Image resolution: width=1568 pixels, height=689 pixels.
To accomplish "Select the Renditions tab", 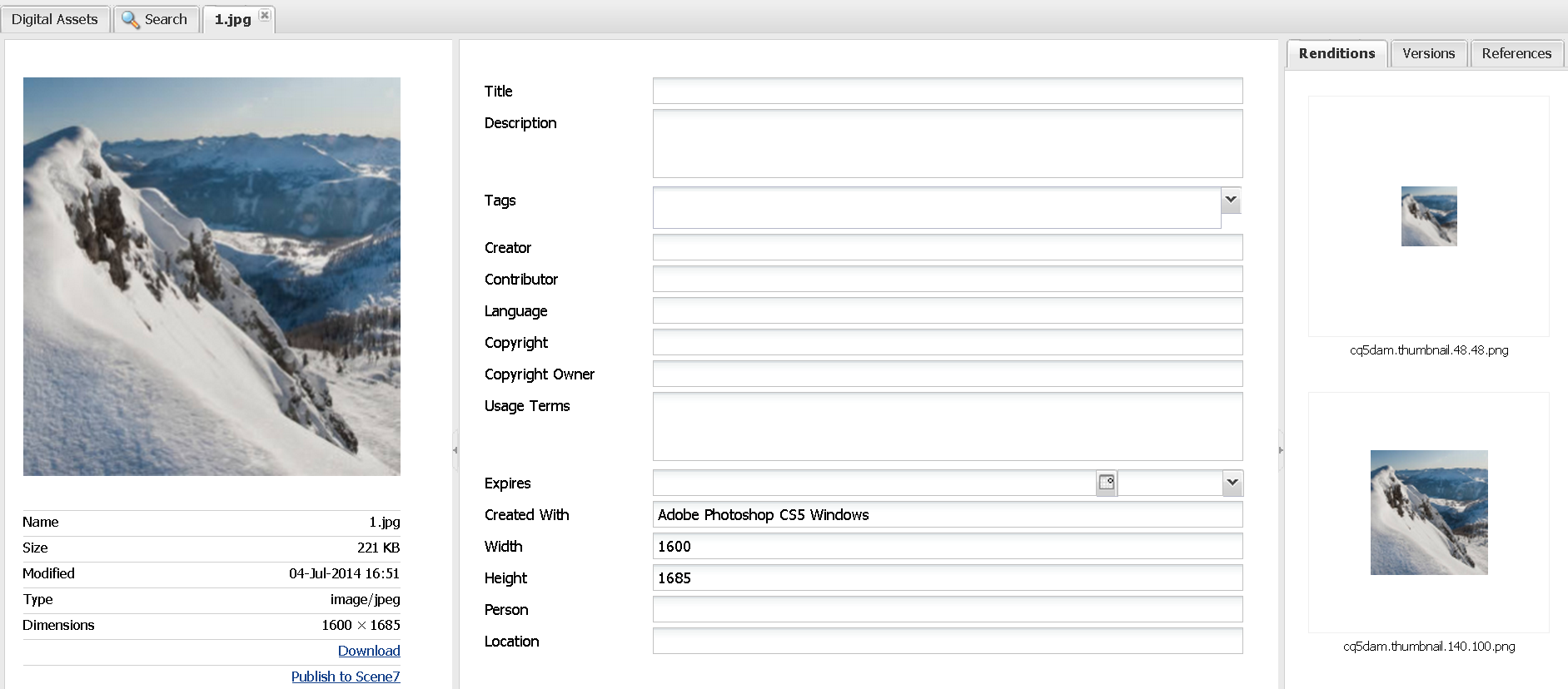I will [x=1337, y=53].
